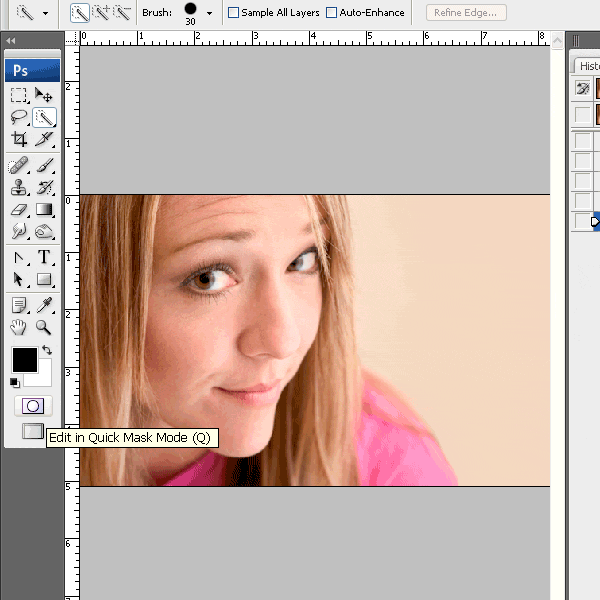Click the right panel dock grip handle
Viewport: 600px width, 600px height.
coord(576,41)
